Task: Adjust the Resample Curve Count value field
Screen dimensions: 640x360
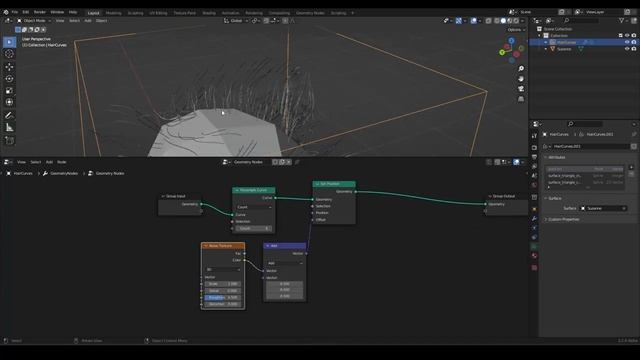Action: click(254, 229)
